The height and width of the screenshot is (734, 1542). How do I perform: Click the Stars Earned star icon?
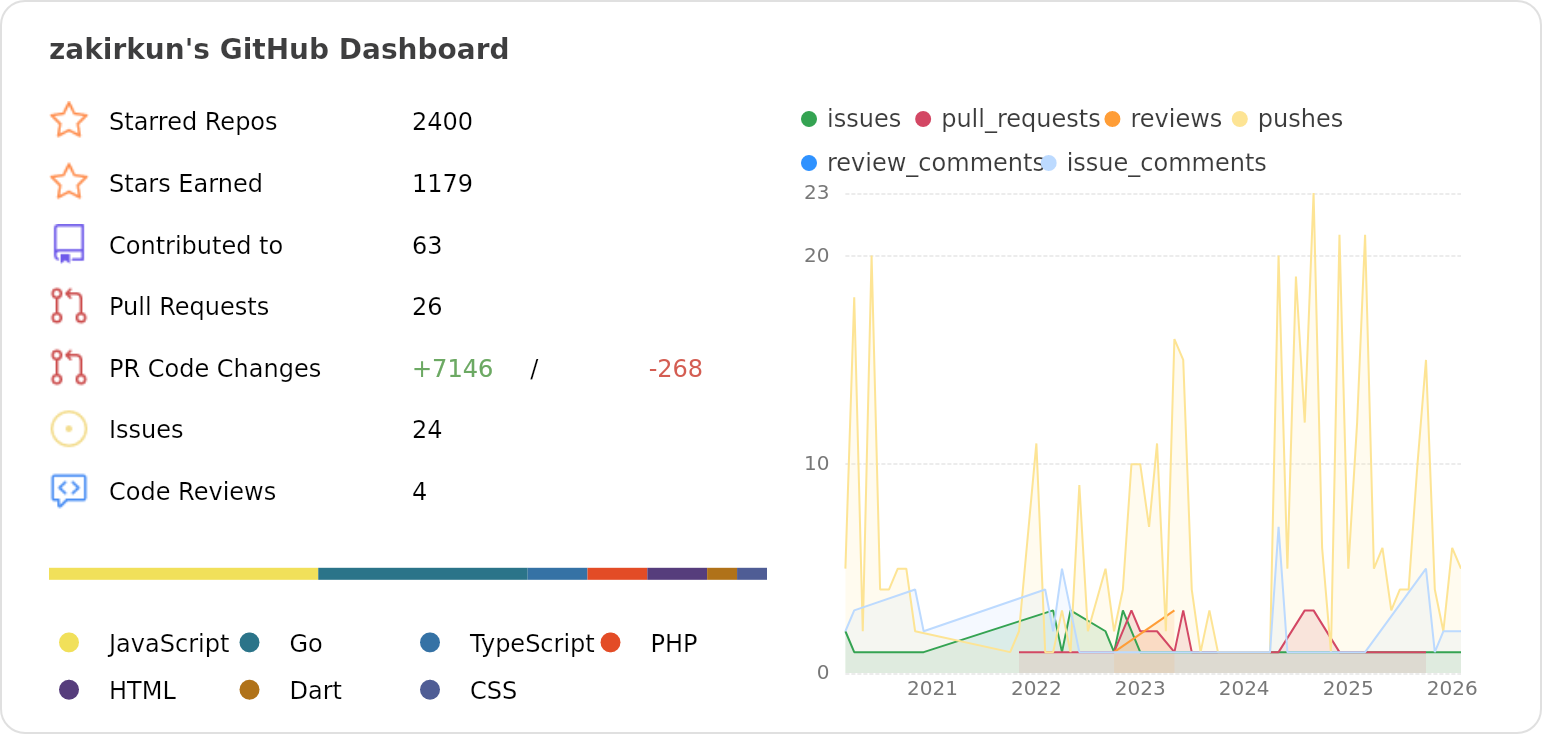[68, 183]
